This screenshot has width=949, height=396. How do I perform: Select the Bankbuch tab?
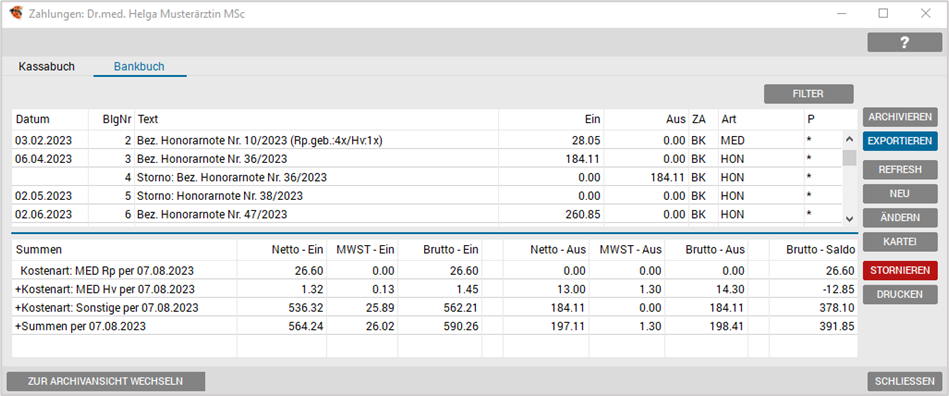139,67
